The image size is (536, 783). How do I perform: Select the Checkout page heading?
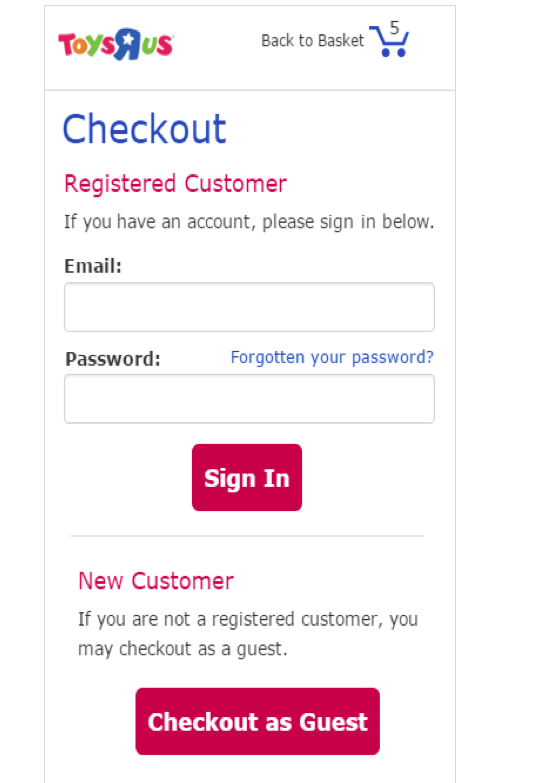point(144,129)
